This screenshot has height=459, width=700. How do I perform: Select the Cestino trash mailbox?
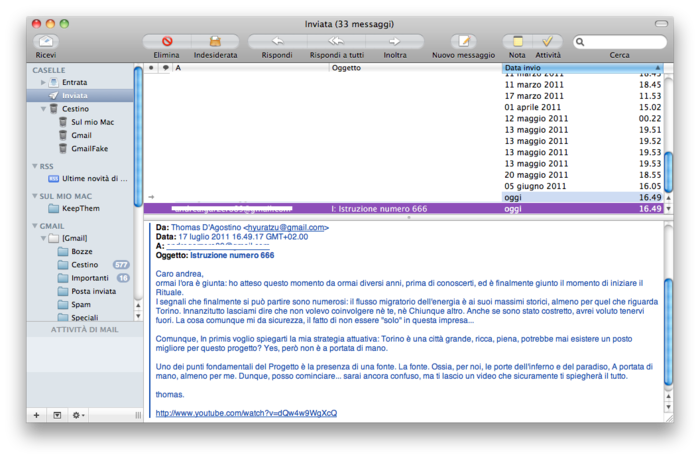coord(75,108)
